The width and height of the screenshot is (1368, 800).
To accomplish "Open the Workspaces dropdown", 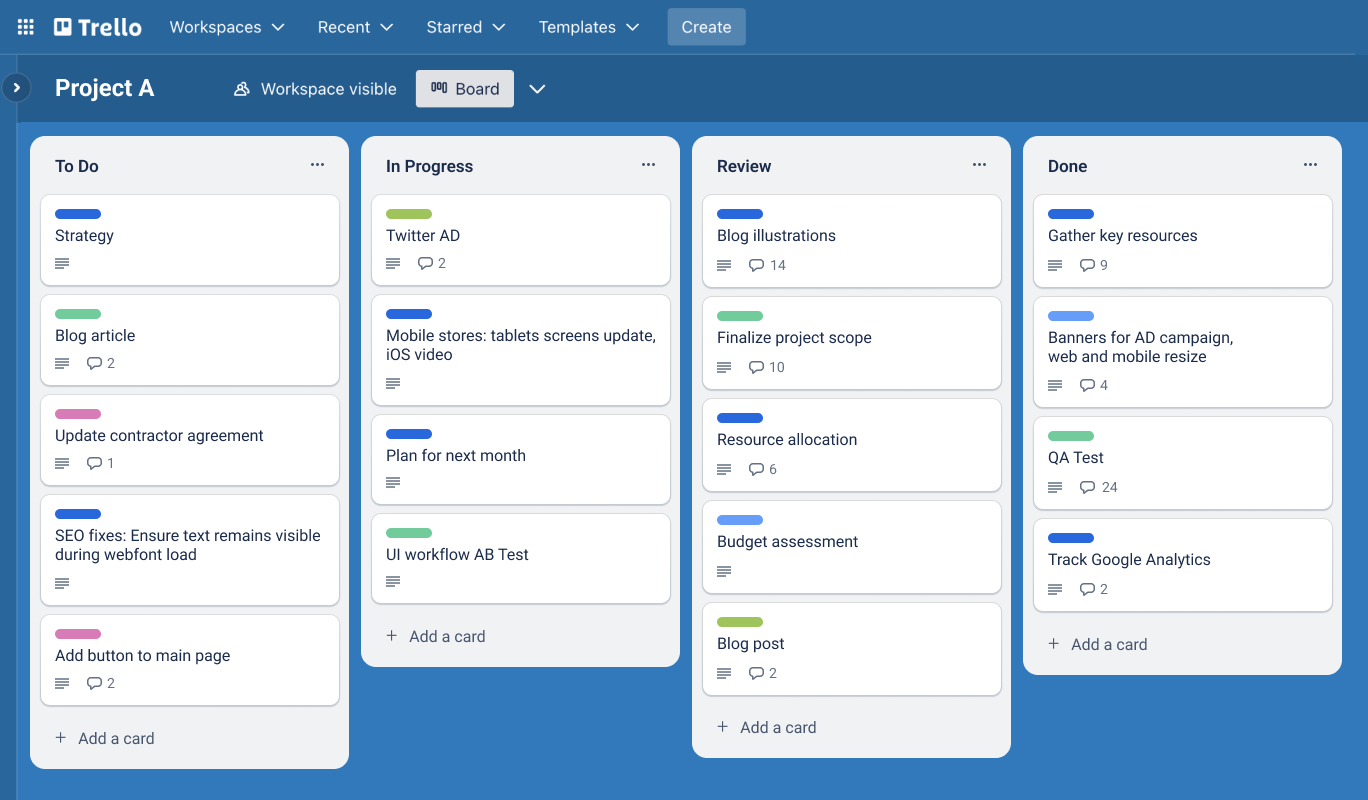I will [x=227, y=27].
